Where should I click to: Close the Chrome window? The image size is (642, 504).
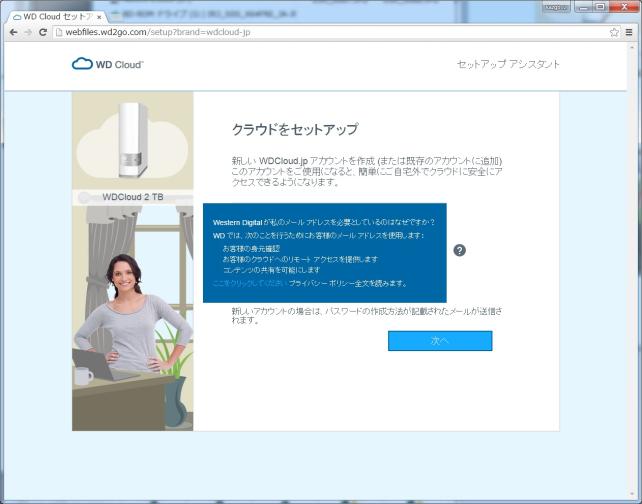click(x=624, y=7)
